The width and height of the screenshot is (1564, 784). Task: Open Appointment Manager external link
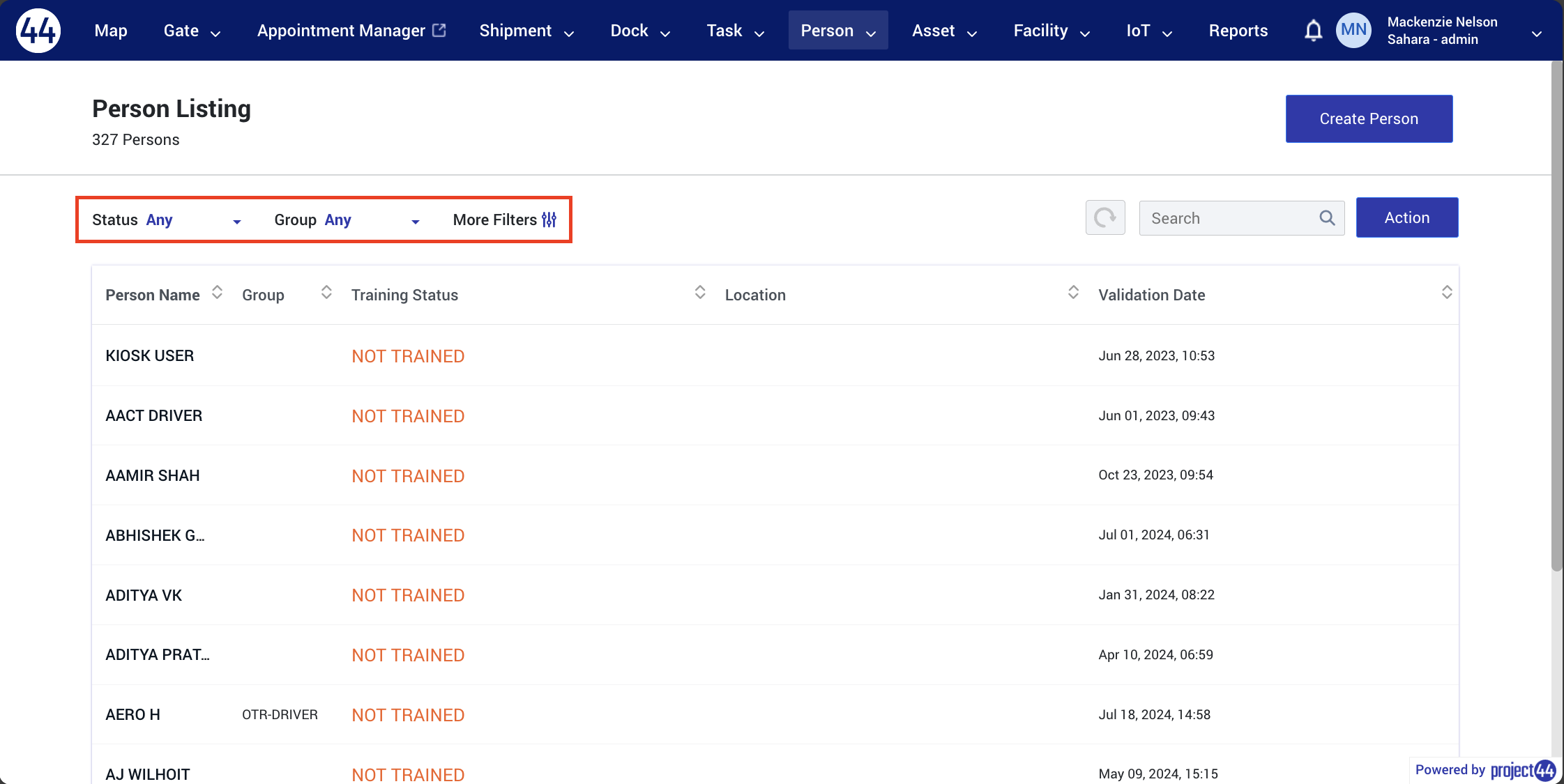click(351, 31)
